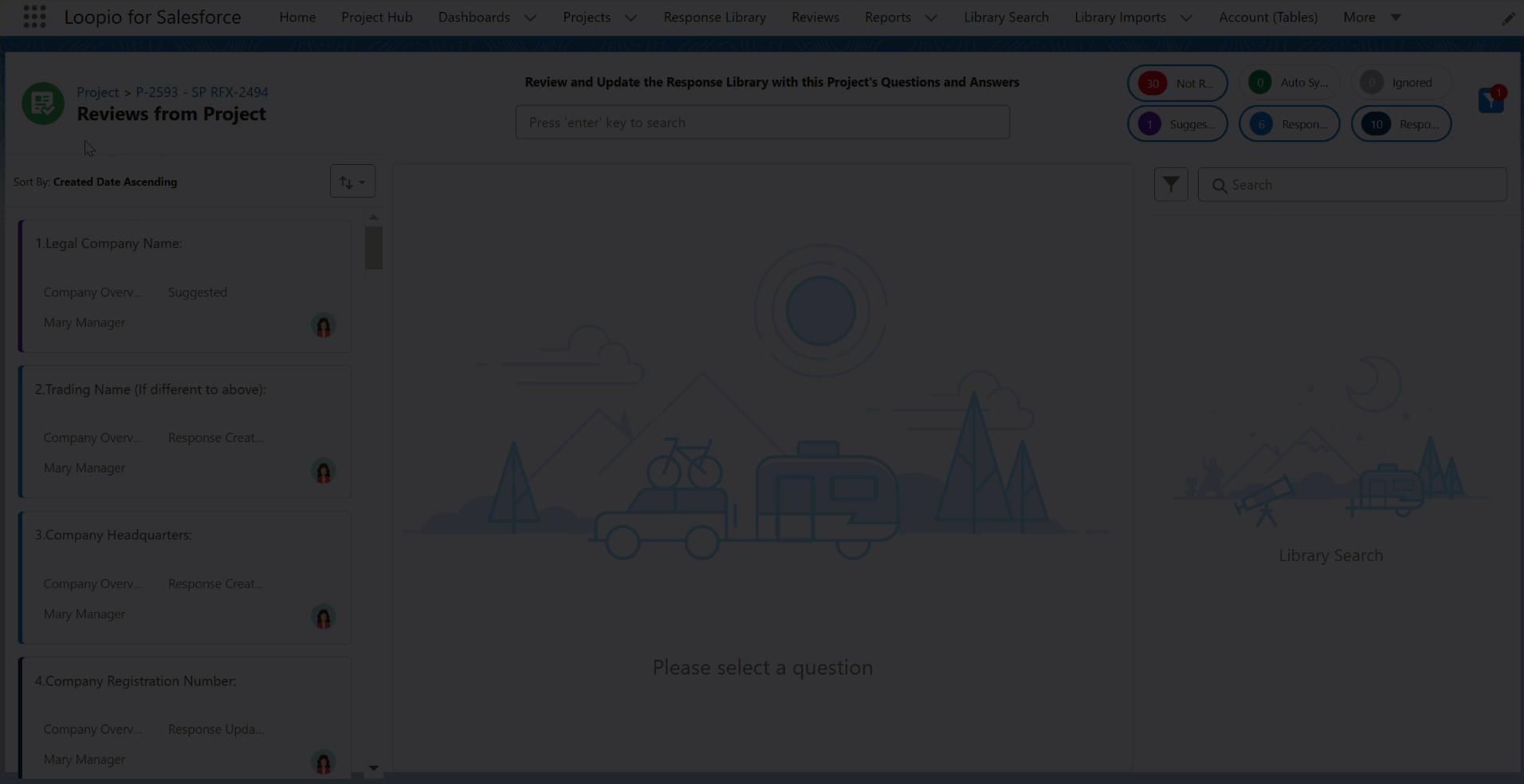
Task: Open the Account (Tables) tab
Action: coord(1268,17)
